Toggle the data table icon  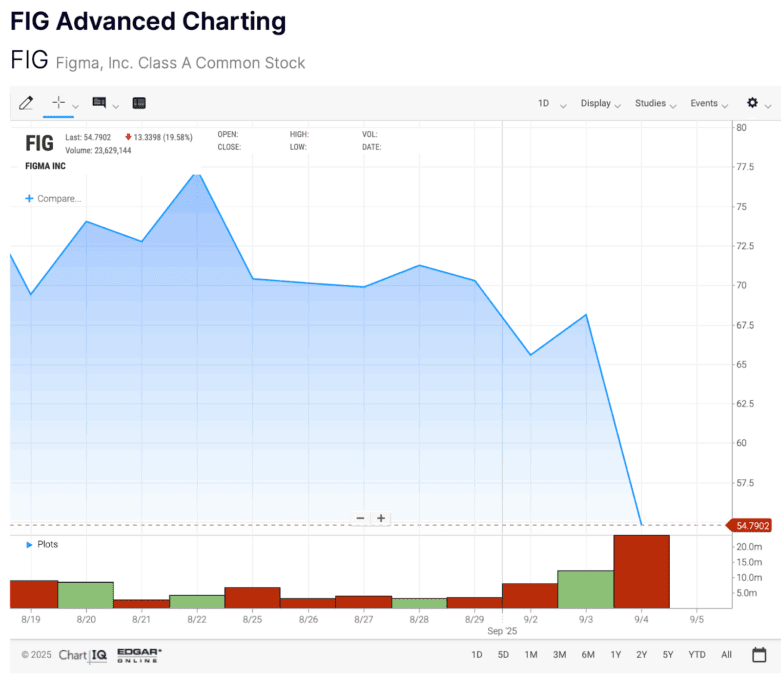tap(139, 103)
